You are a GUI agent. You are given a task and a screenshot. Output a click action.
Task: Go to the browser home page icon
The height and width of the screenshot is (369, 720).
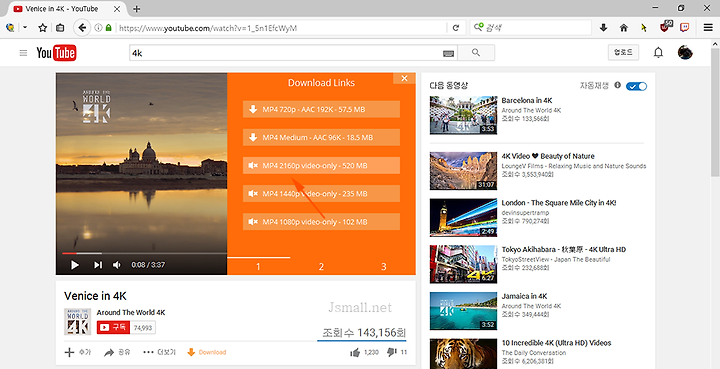[624, 28]
